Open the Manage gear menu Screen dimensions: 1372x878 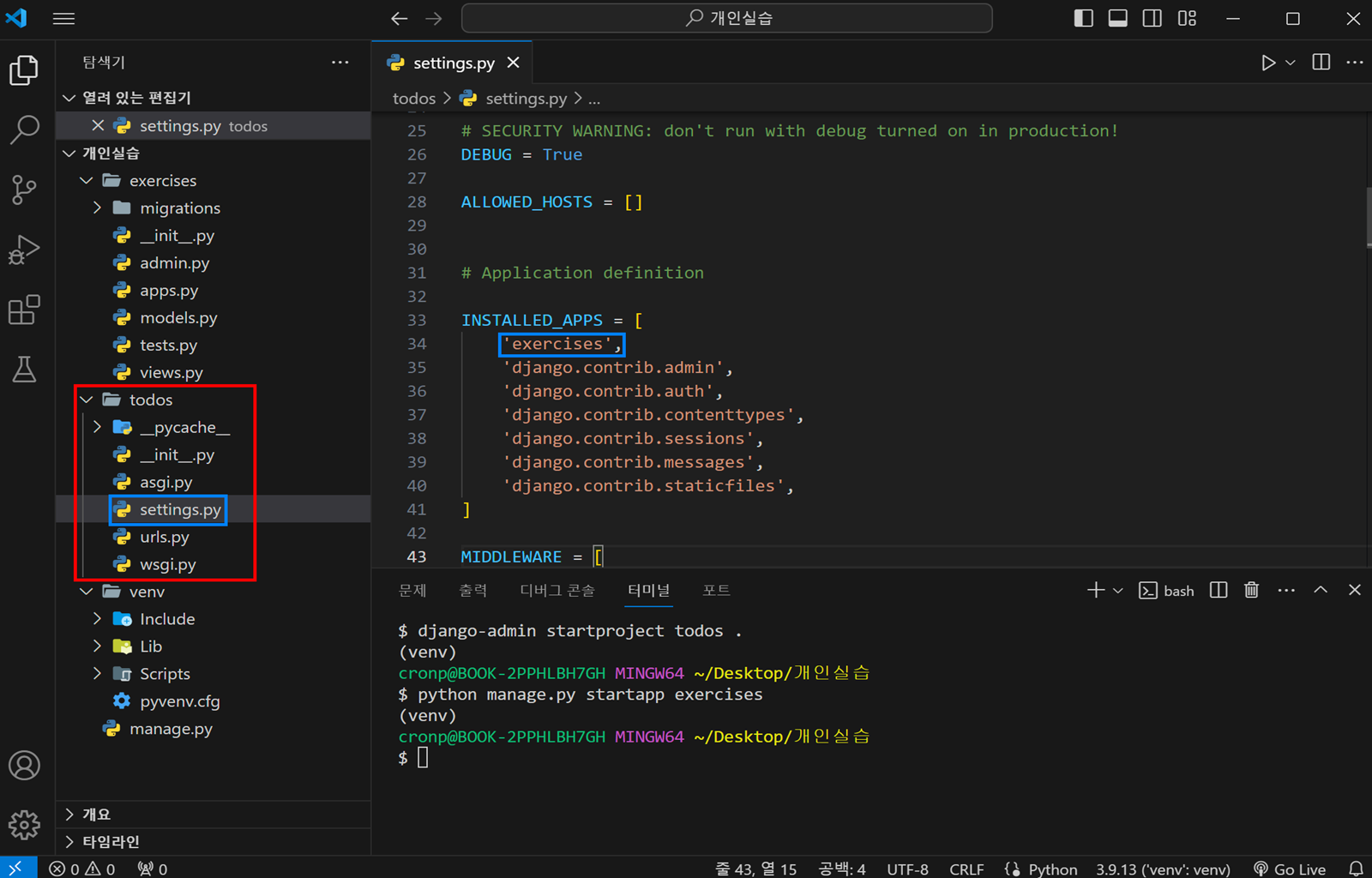24,825
